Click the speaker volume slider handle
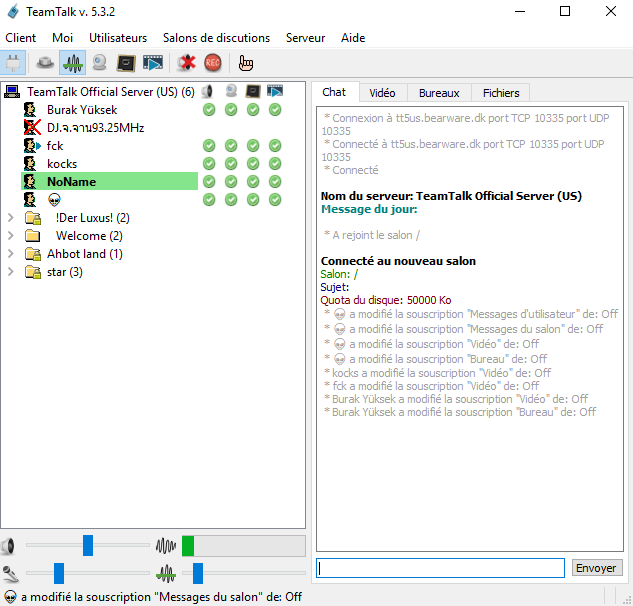The height and width of the screenshot is (606, 633). (88, 545)
